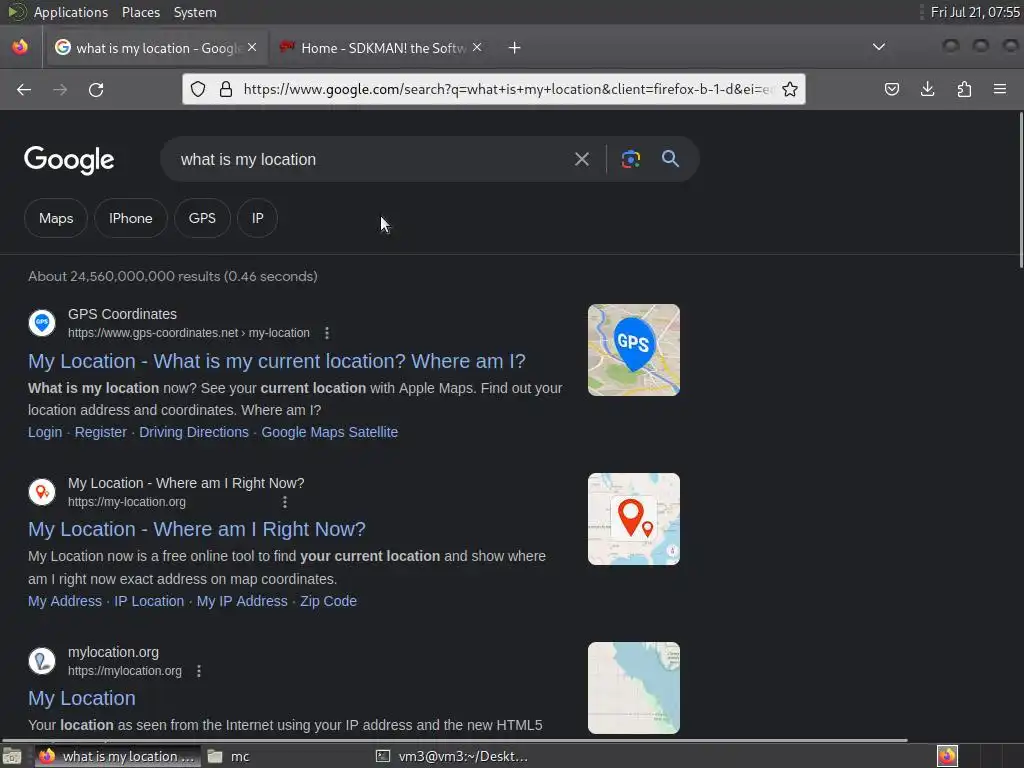Image resolution: width=1024 pixels, height=768 pixels.
Task: Open the Google Maps Satellite sitelink
Action: click(330, 432)
